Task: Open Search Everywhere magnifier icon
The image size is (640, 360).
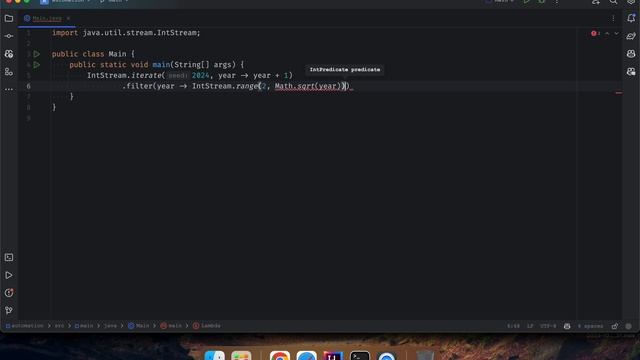Action: coord(613,2)
